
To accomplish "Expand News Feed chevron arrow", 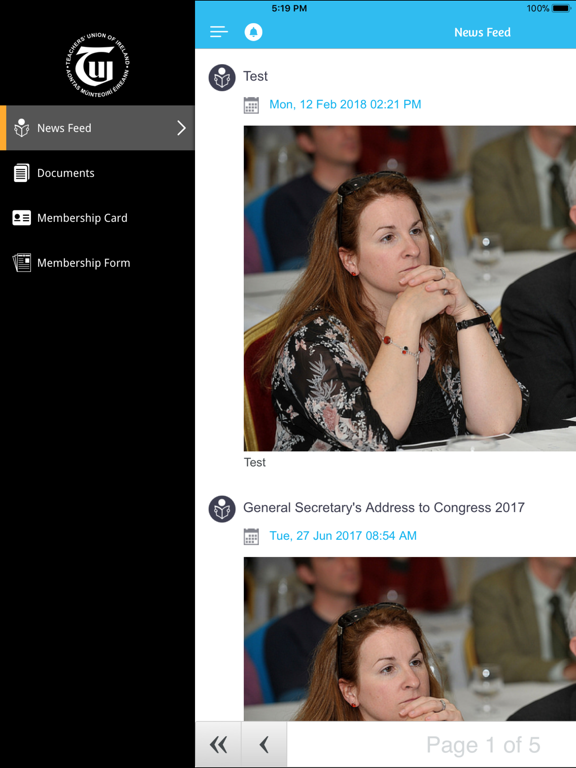I will click(x=181, y=128).
